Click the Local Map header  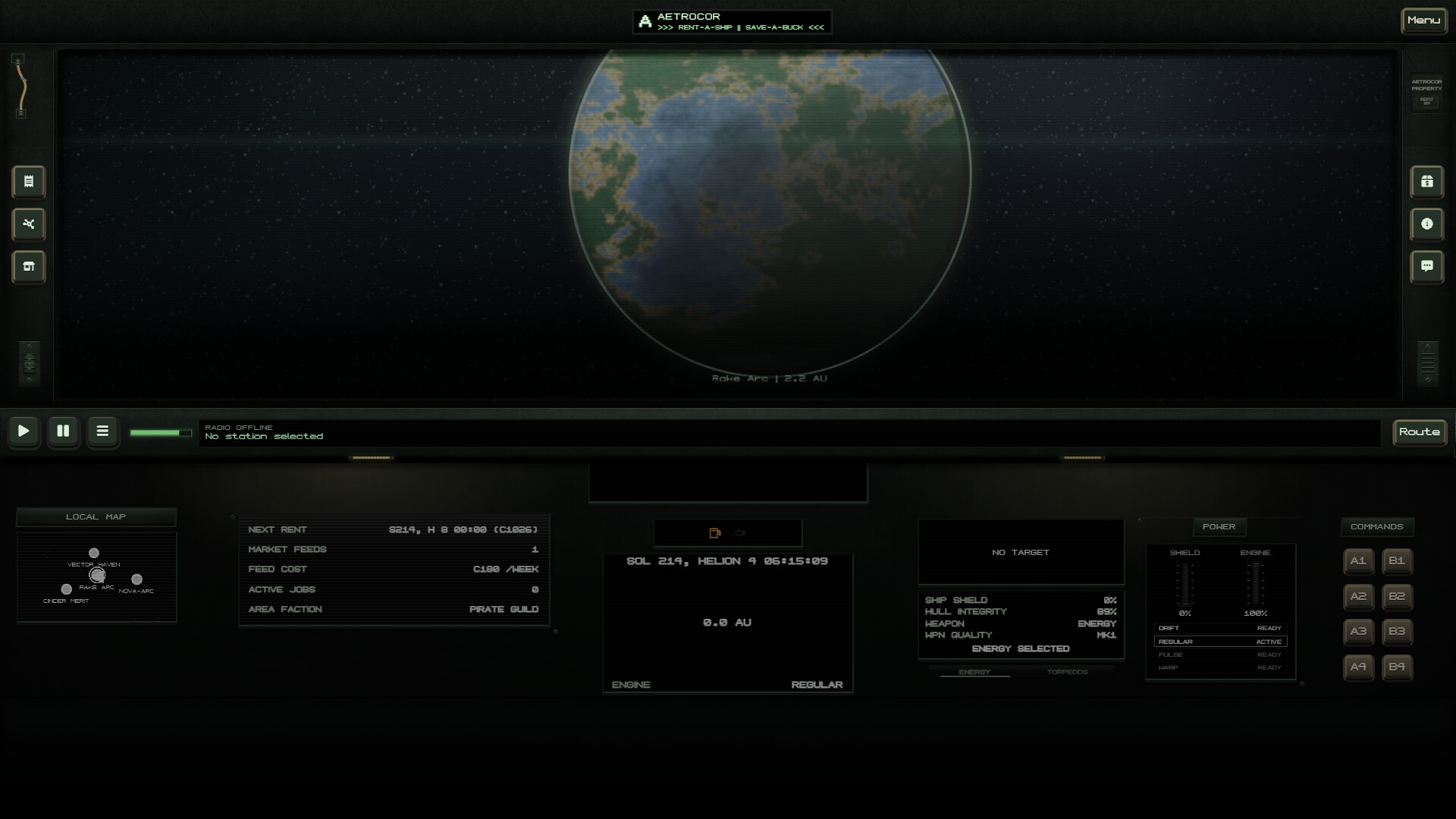pyautogui.click(x=96, y=517)
